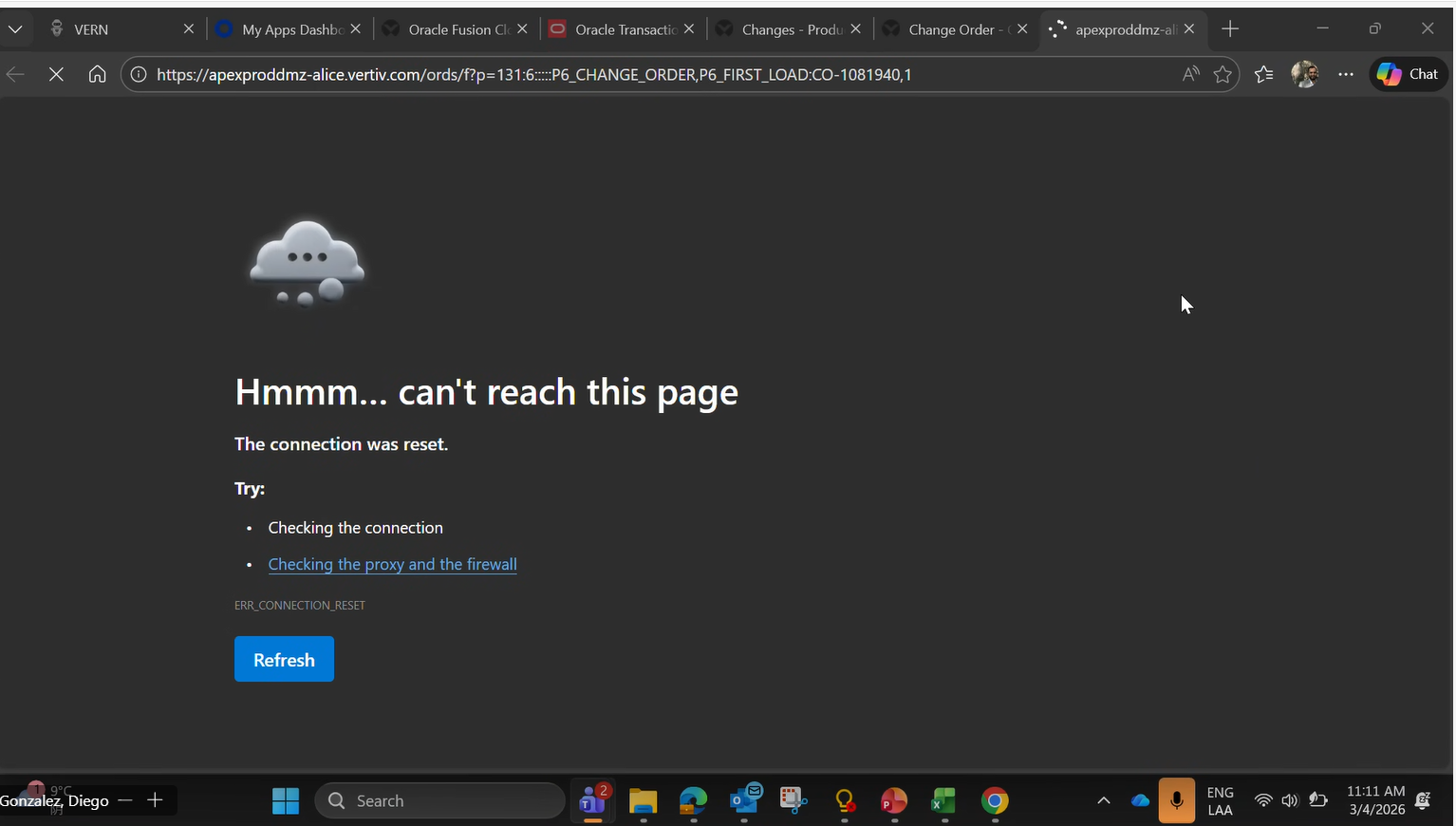This screenshot has height=826, width=1456.
Task: Open Settings and more ellipsis menu
Action: point(1346,74)
